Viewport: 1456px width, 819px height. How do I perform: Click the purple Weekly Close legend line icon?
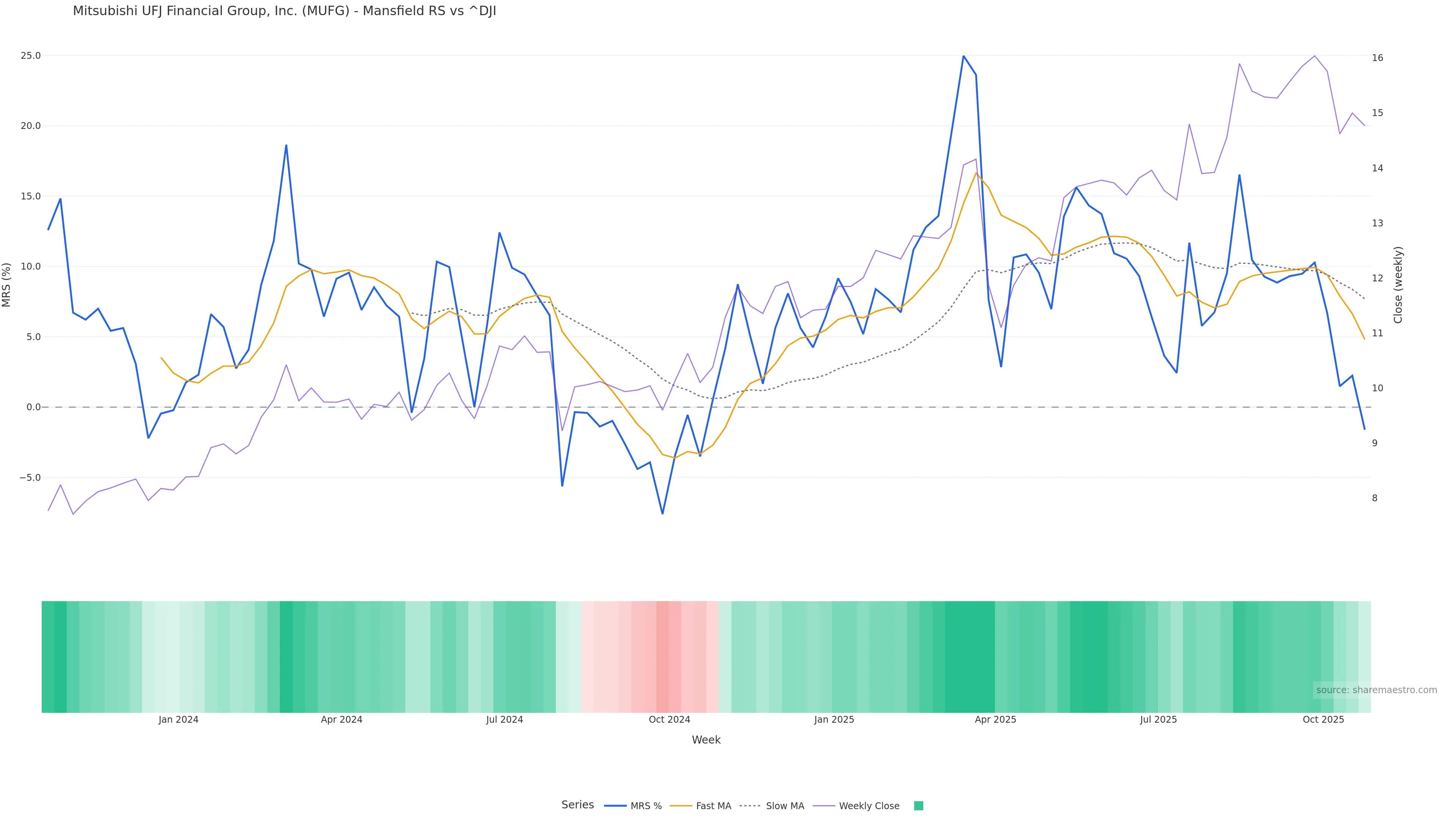tap(824, 806)
